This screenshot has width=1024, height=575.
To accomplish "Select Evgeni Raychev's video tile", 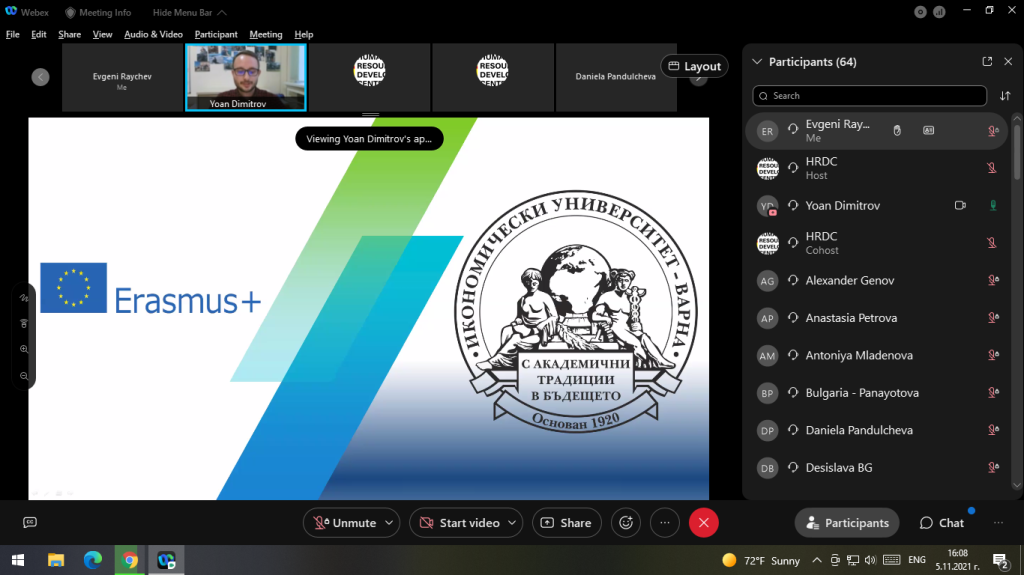I will click(x=122, y=77).
